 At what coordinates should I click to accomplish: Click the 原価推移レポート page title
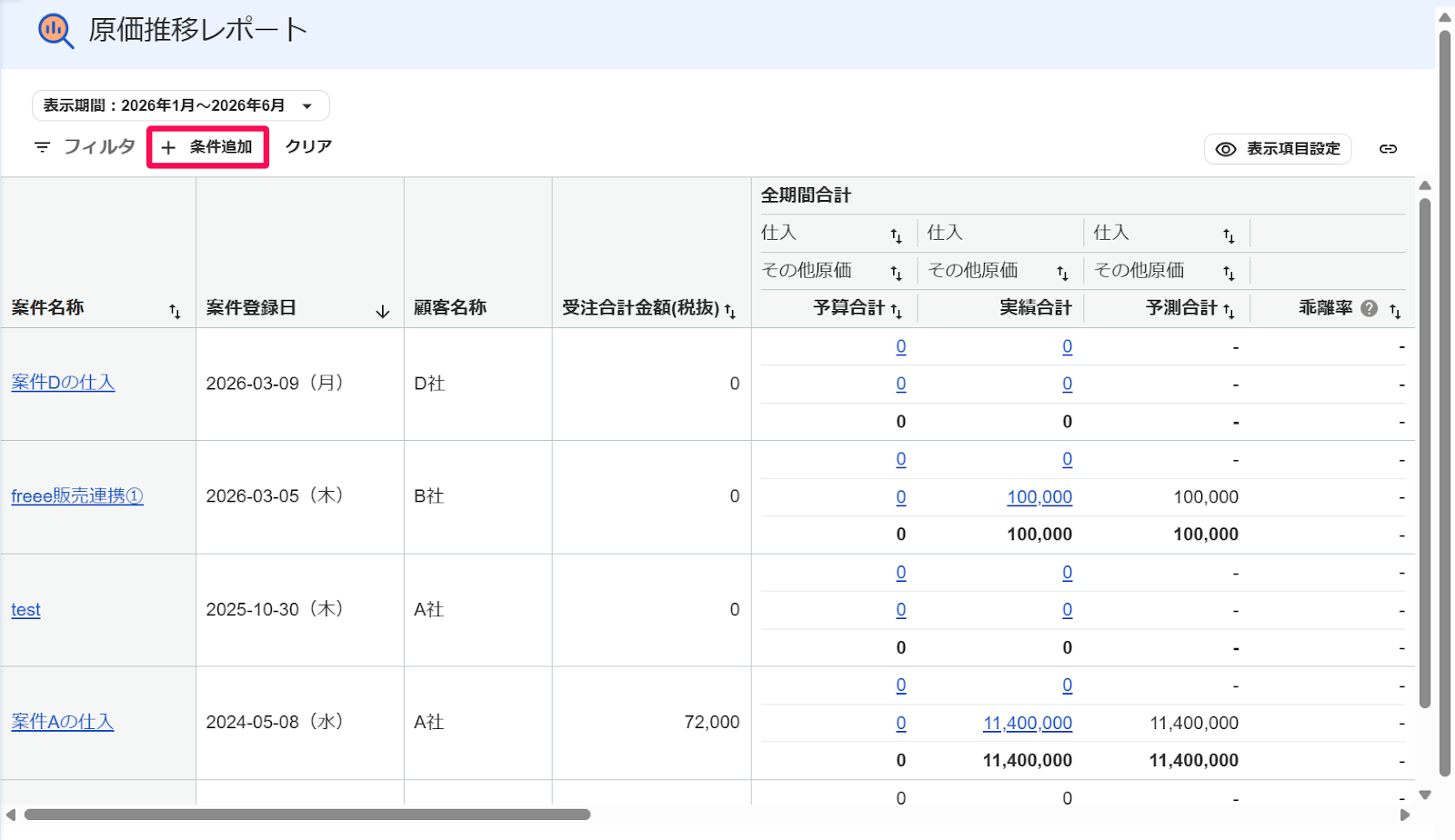[198, 30]
